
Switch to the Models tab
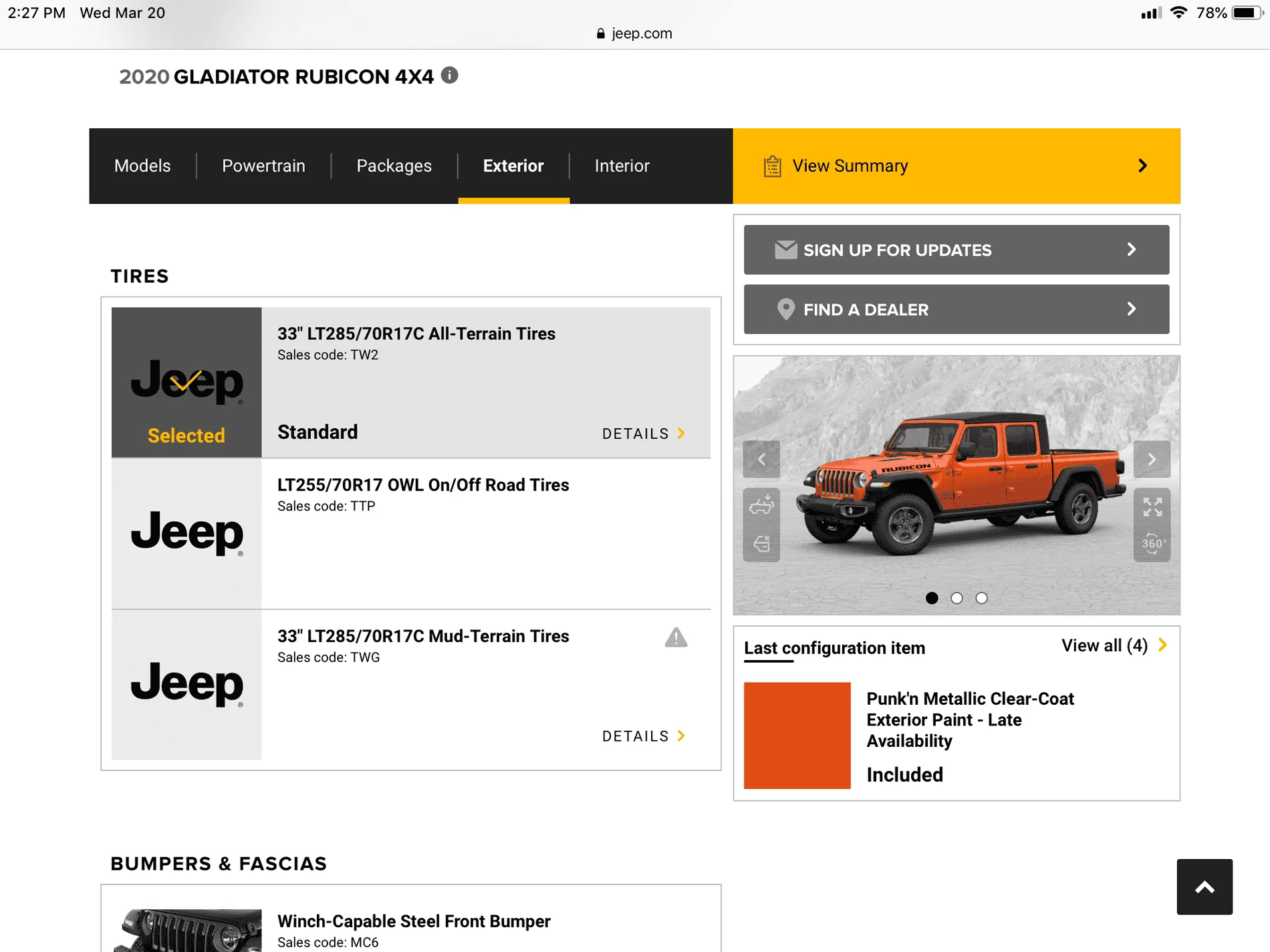[142, 166]
